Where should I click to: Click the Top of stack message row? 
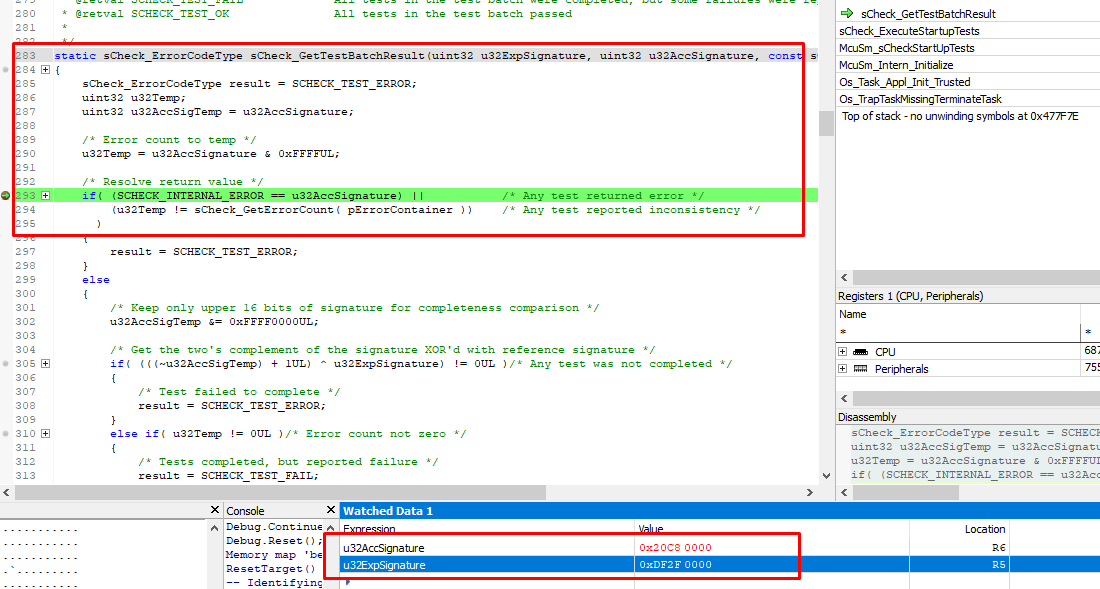960,116
